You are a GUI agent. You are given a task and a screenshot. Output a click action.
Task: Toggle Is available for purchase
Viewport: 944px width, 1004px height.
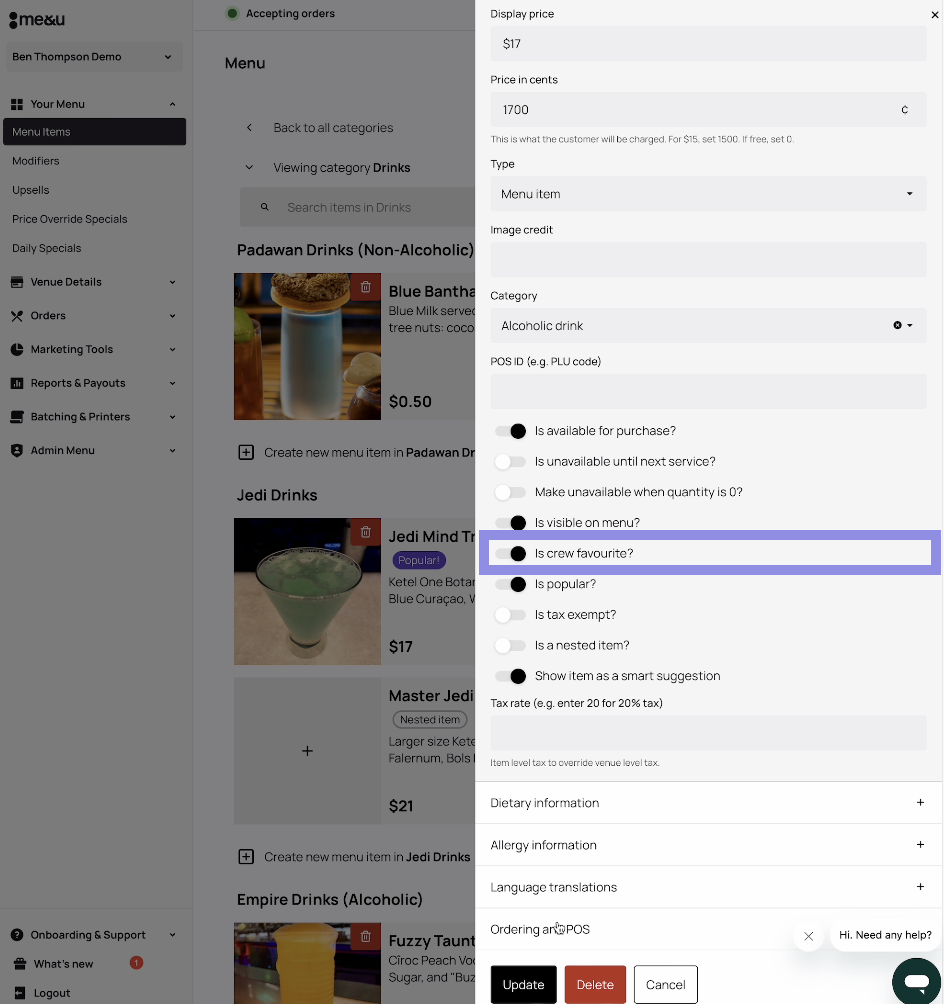coord(510,431)
